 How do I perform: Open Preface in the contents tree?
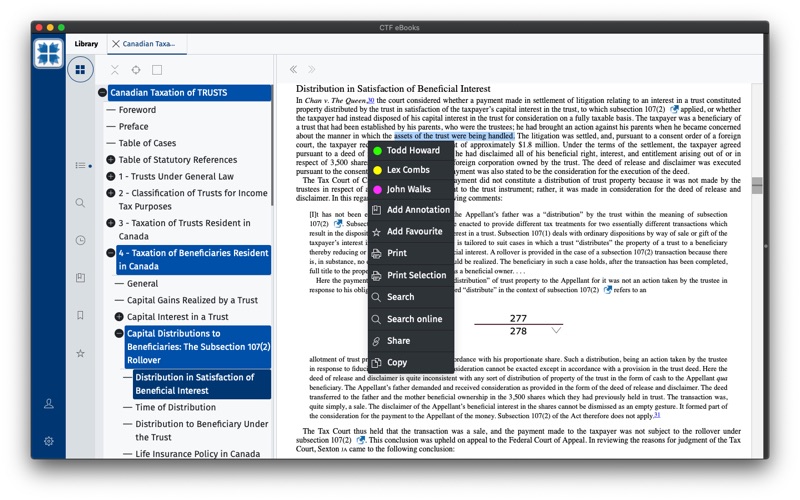pyautogui.click(x=134, y=127)
